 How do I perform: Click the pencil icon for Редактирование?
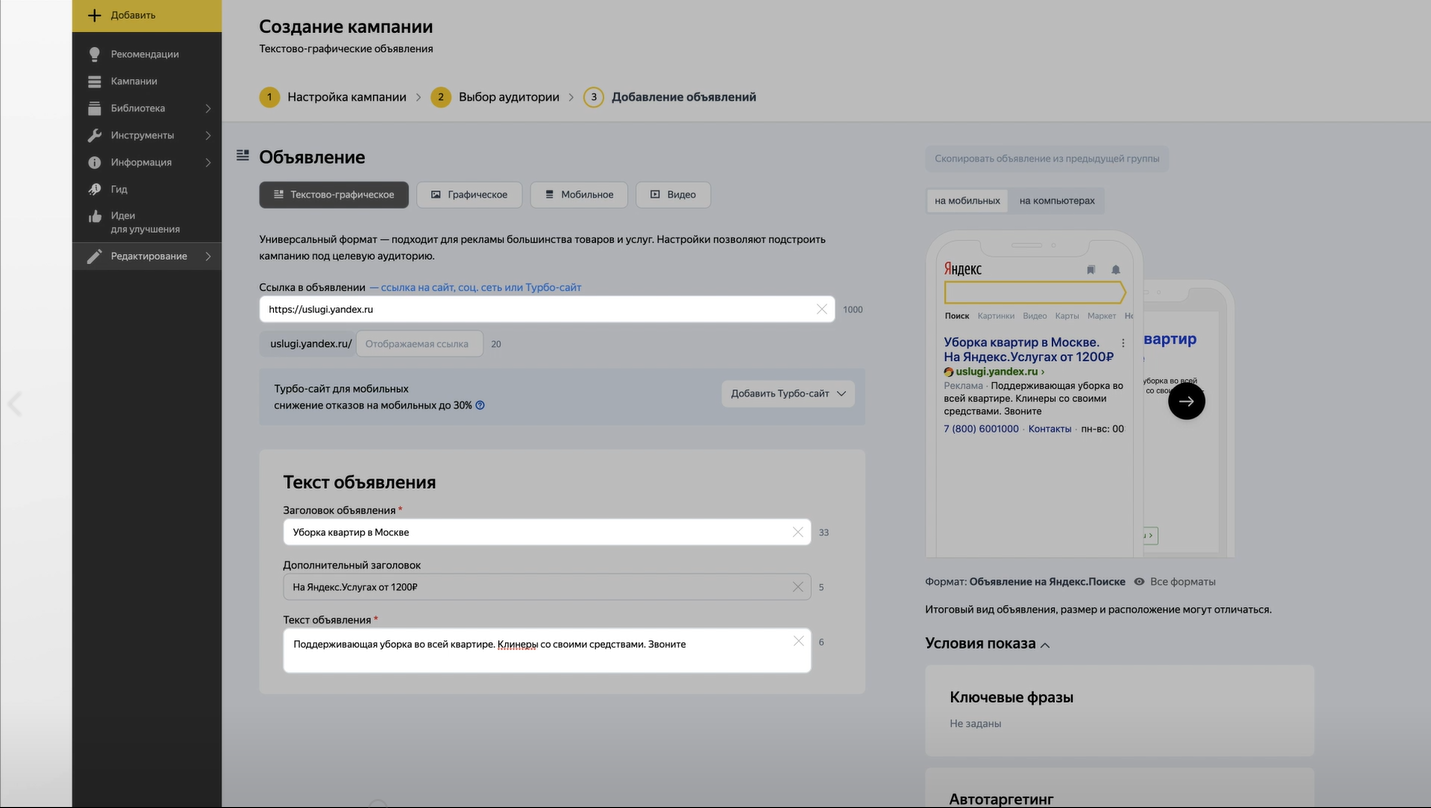click(94, 256)
